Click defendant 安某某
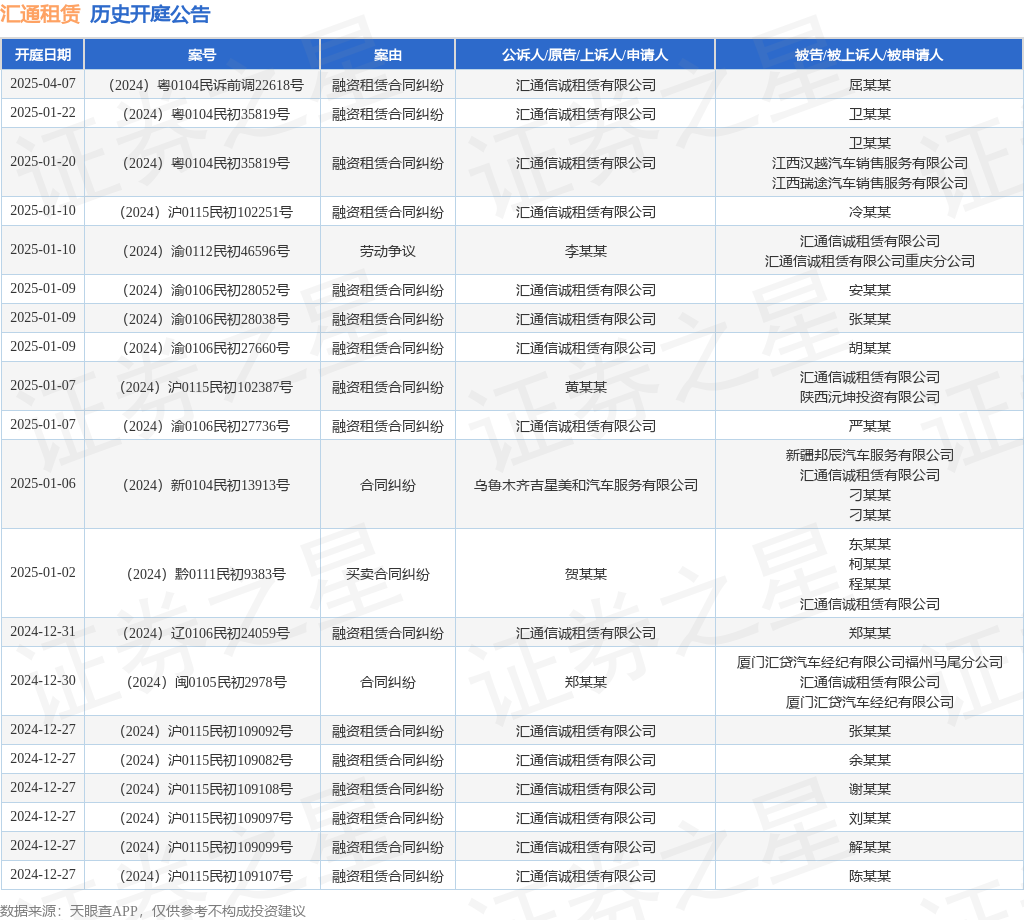The image size is (1024, 920). point(870,290)
